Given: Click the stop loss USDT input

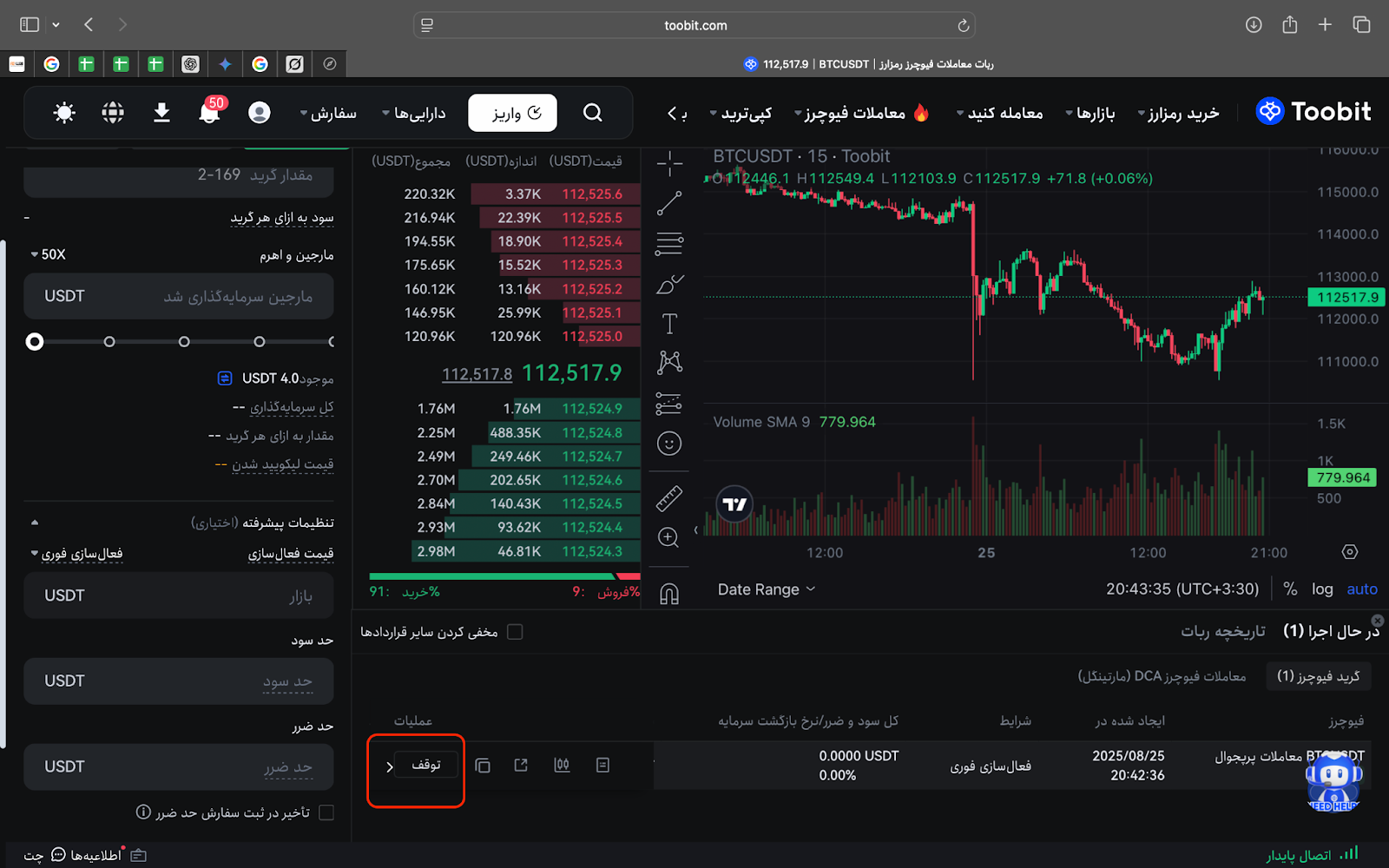Looking at the screenshot, I should 179,766.
